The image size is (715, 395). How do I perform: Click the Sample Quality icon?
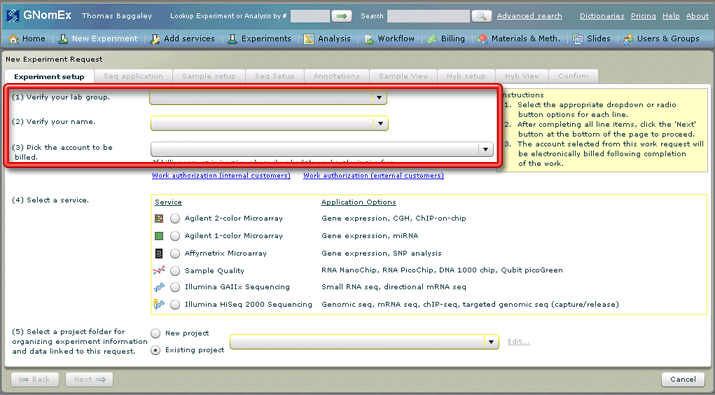(159, 270)
